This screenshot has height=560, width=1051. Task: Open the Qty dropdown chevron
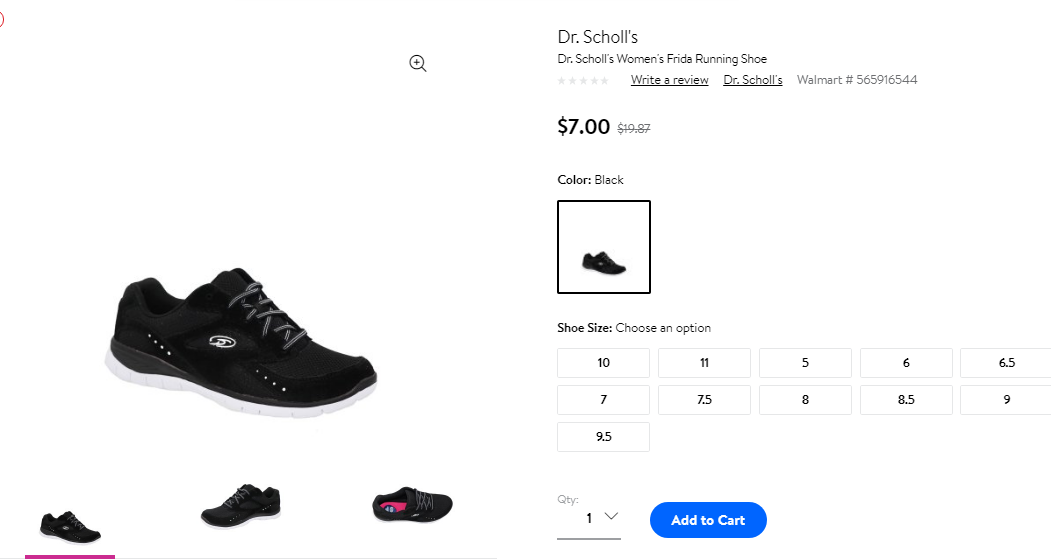coord(611,516)
